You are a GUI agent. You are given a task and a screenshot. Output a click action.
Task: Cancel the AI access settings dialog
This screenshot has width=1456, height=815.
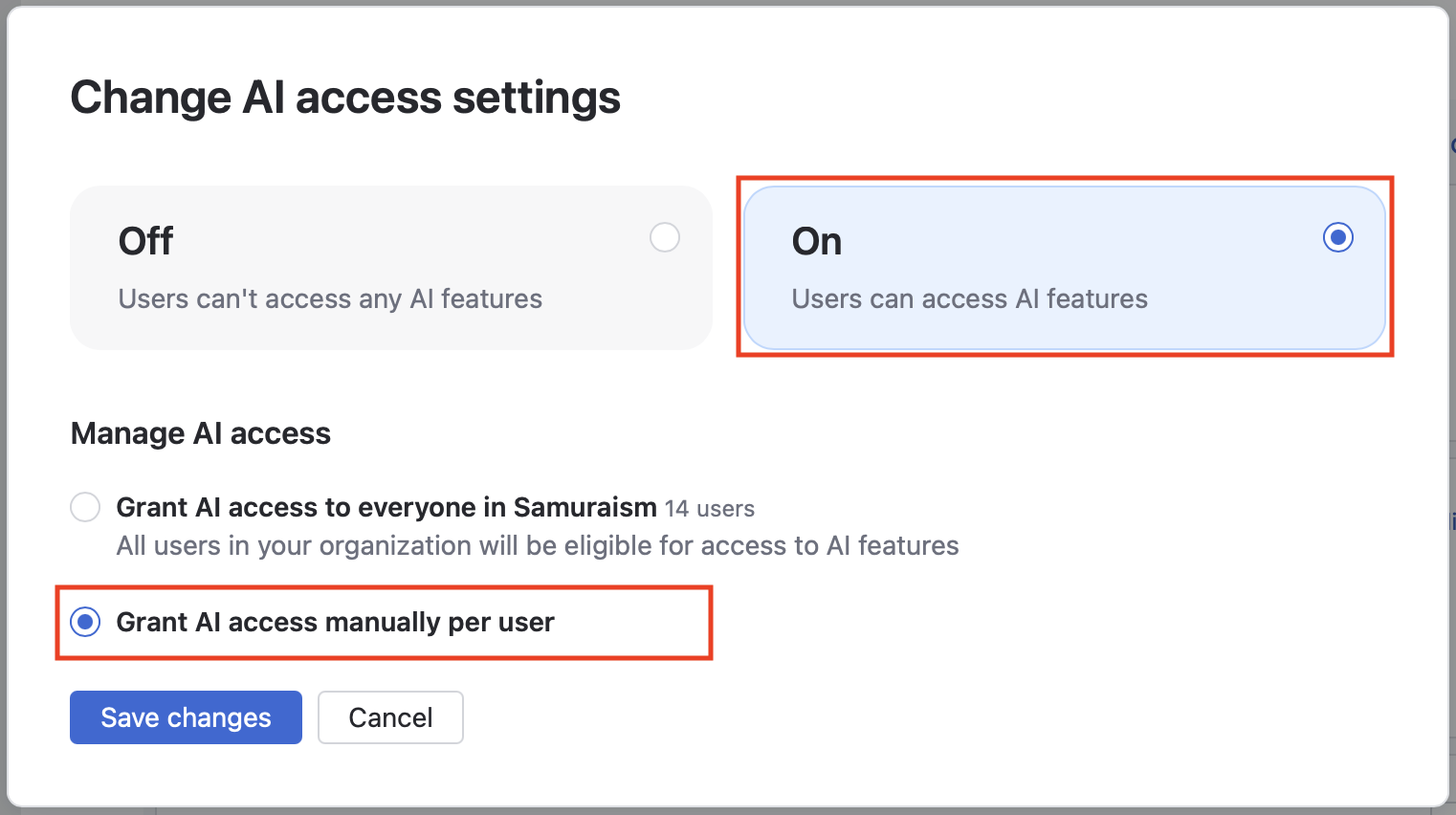point(390,717)
